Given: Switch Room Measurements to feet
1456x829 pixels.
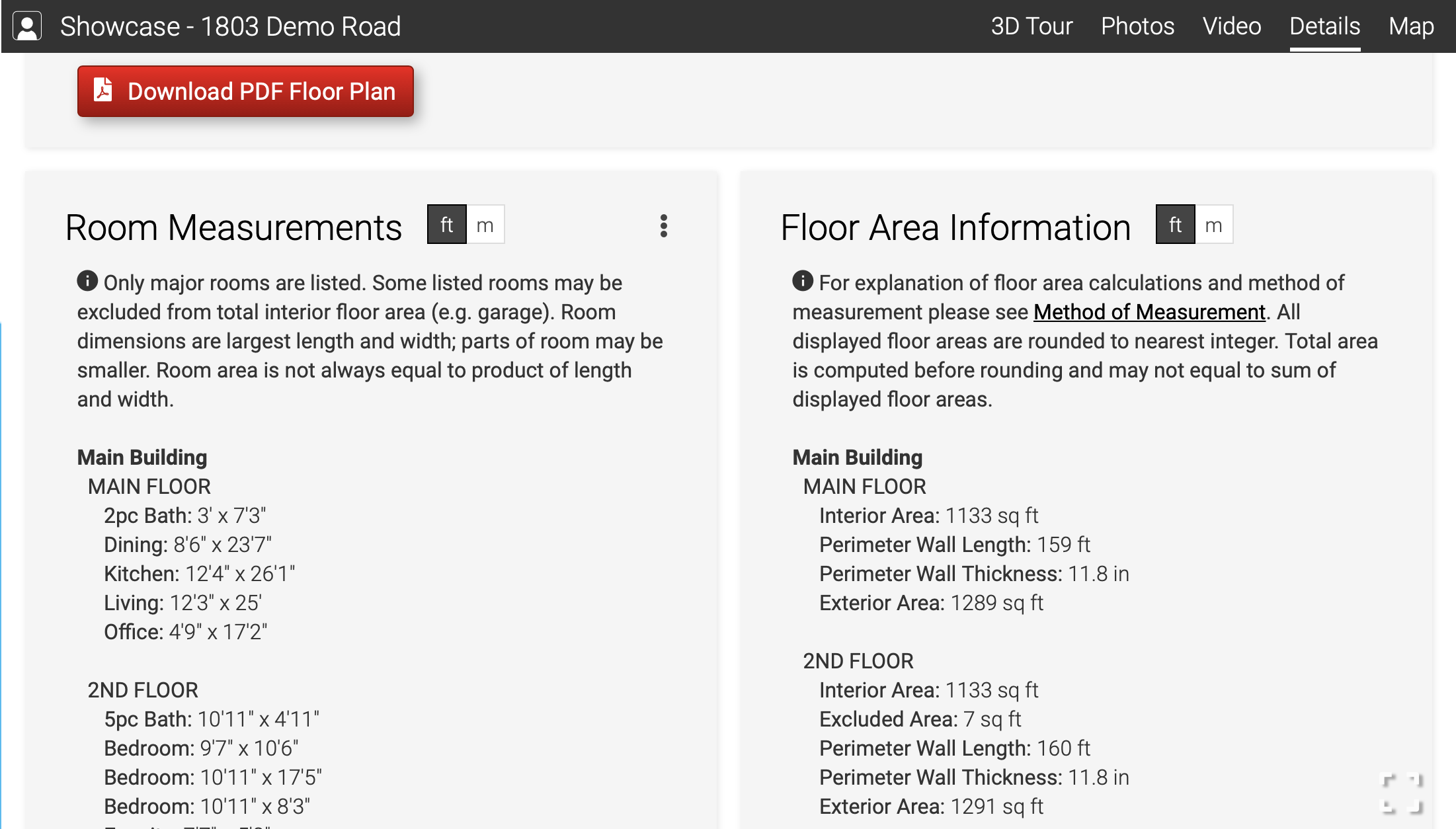Looking at the screenshot, I should [447, 225].
